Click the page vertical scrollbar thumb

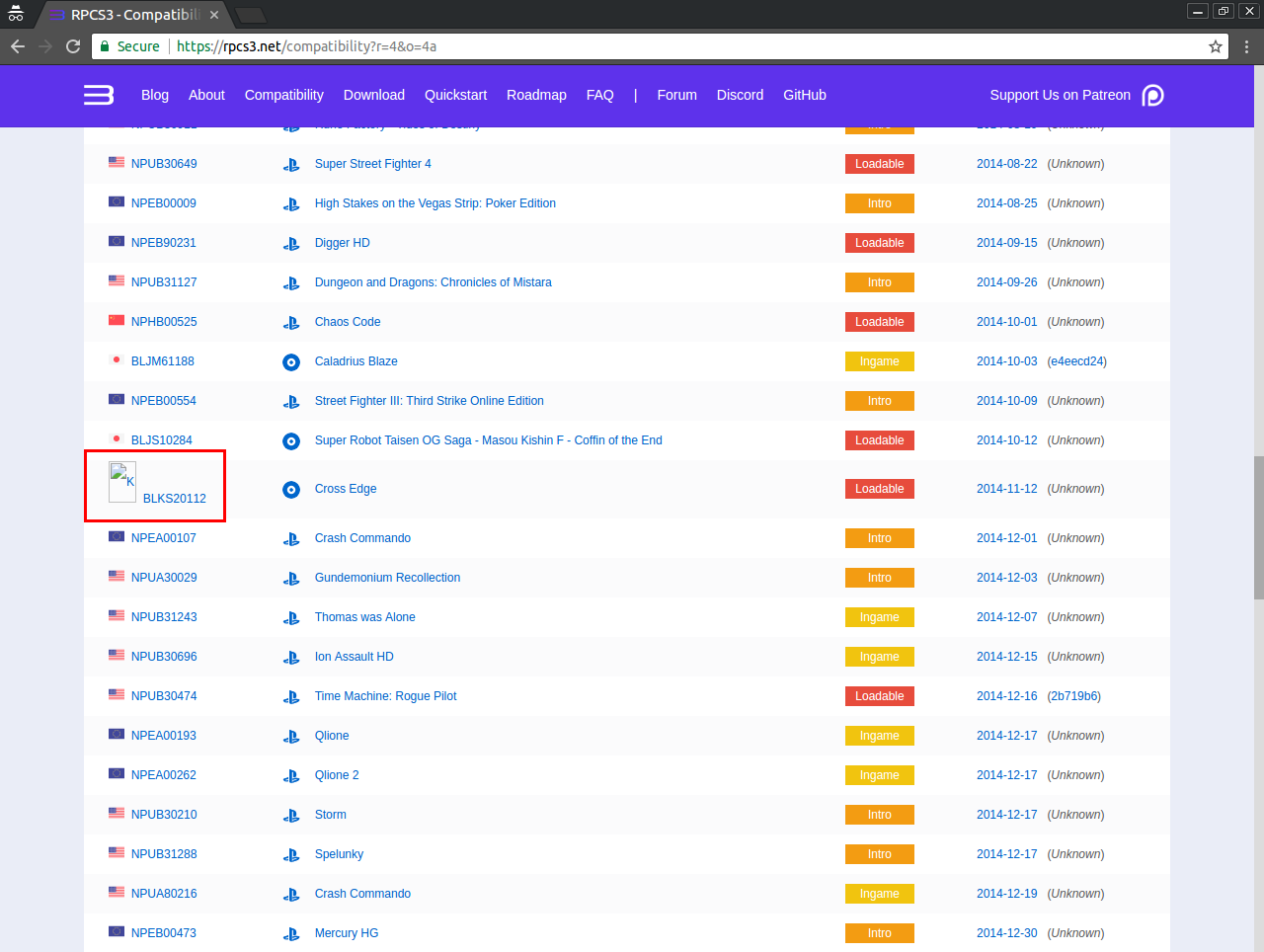[x=1258, y=526]
